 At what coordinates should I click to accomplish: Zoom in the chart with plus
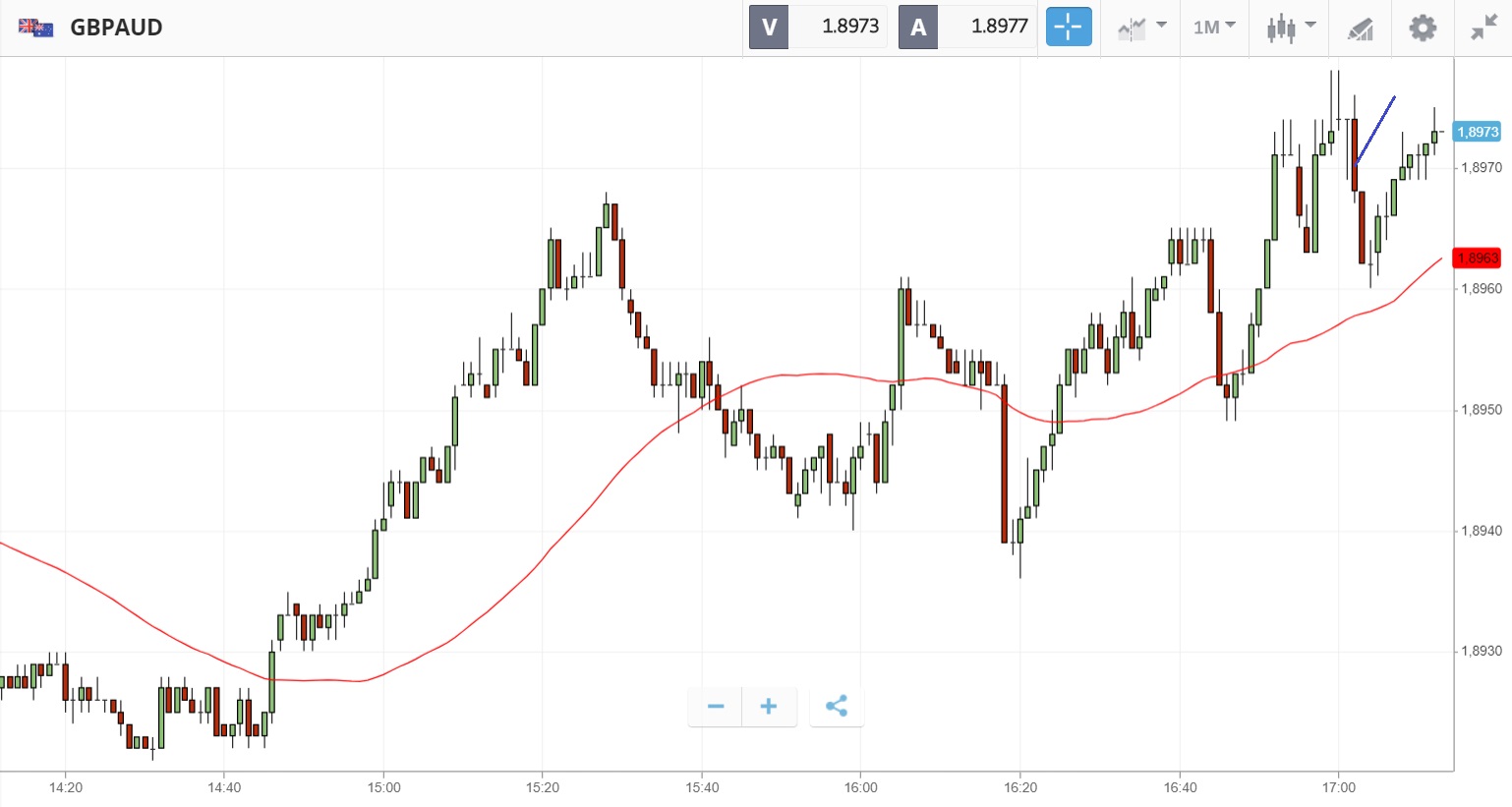[769, 706]
